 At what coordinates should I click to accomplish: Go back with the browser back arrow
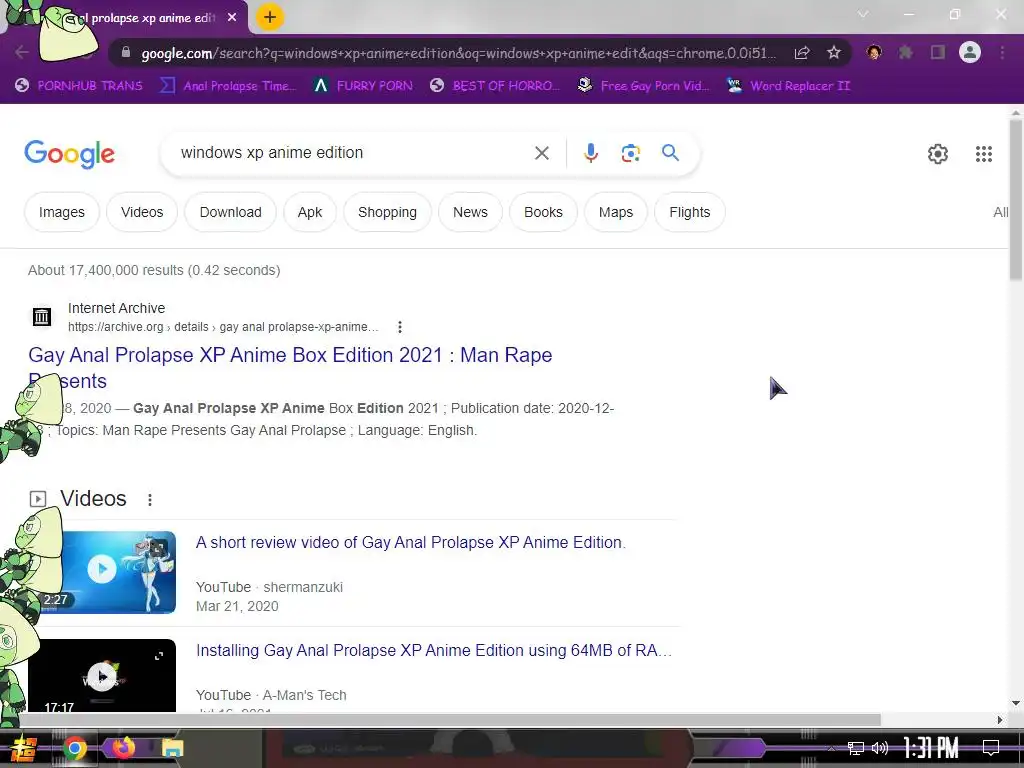click(22, 52)
